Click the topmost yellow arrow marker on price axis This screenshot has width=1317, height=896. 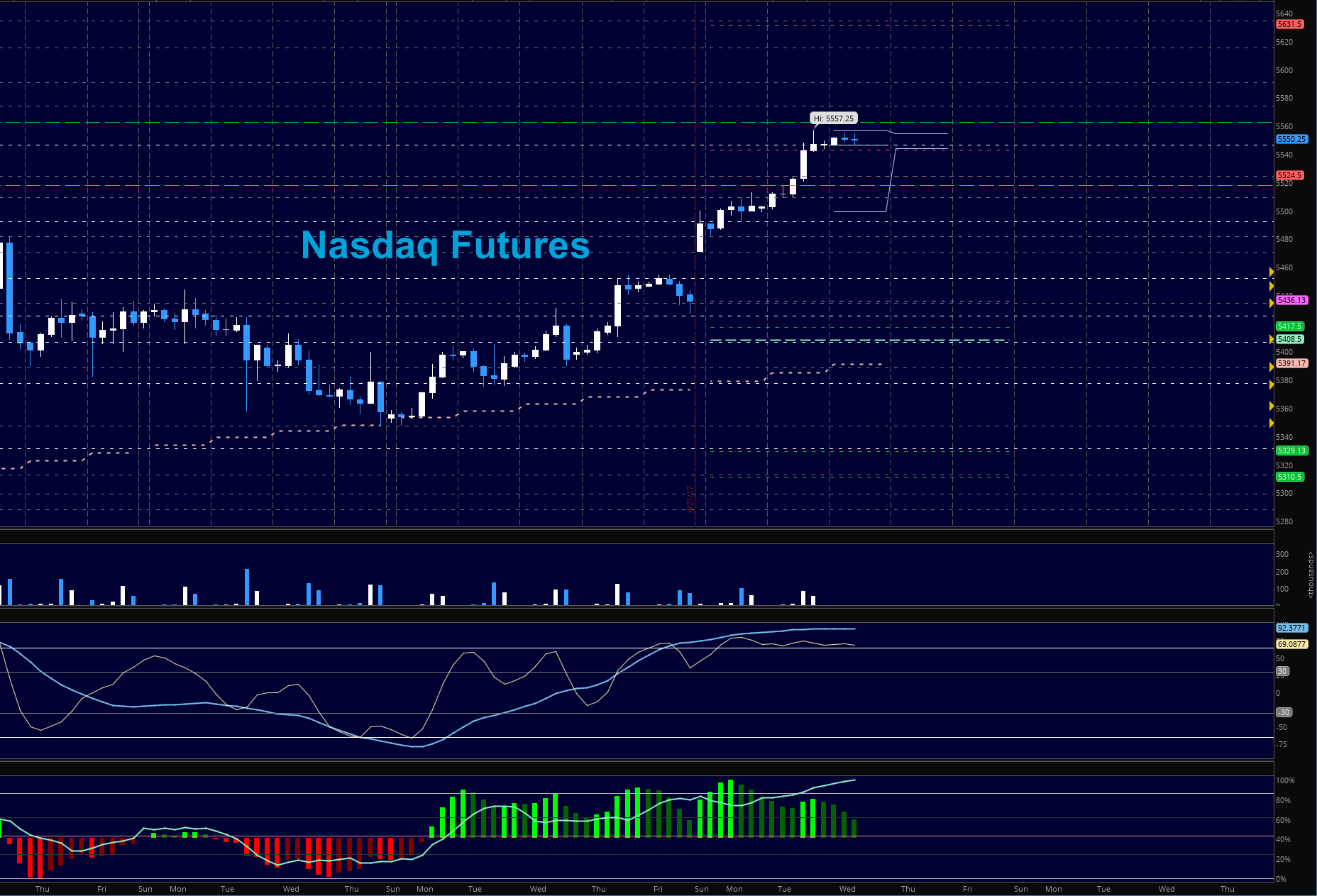pyautogui.click(x=1271, y=272)
